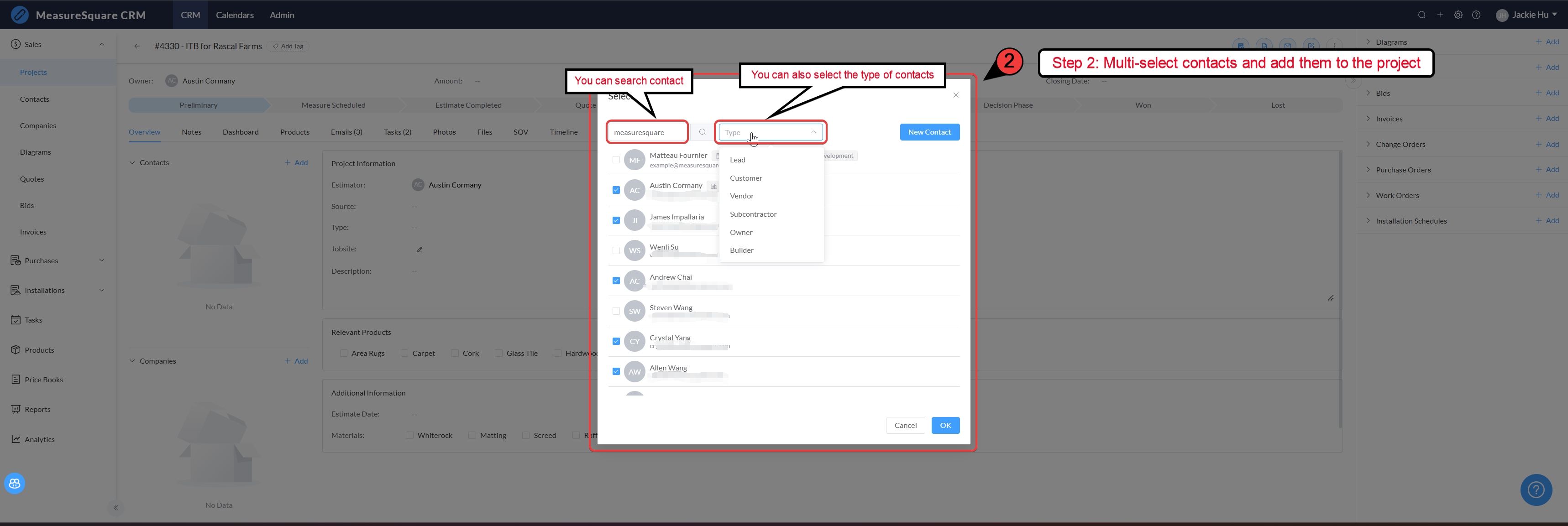This screenshot has width=1568, height=526.
Task: Uncheck the James Impallaria contact
Action: click(616, 220)
